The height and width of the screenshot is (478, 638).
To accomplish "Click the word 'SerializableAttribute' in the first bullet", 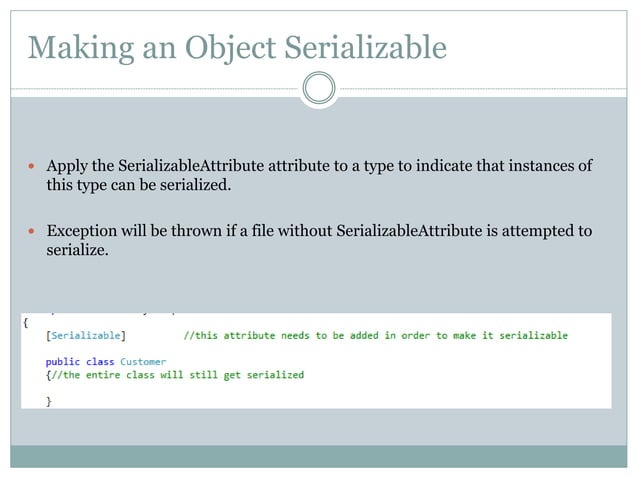I will click(191, 166).
